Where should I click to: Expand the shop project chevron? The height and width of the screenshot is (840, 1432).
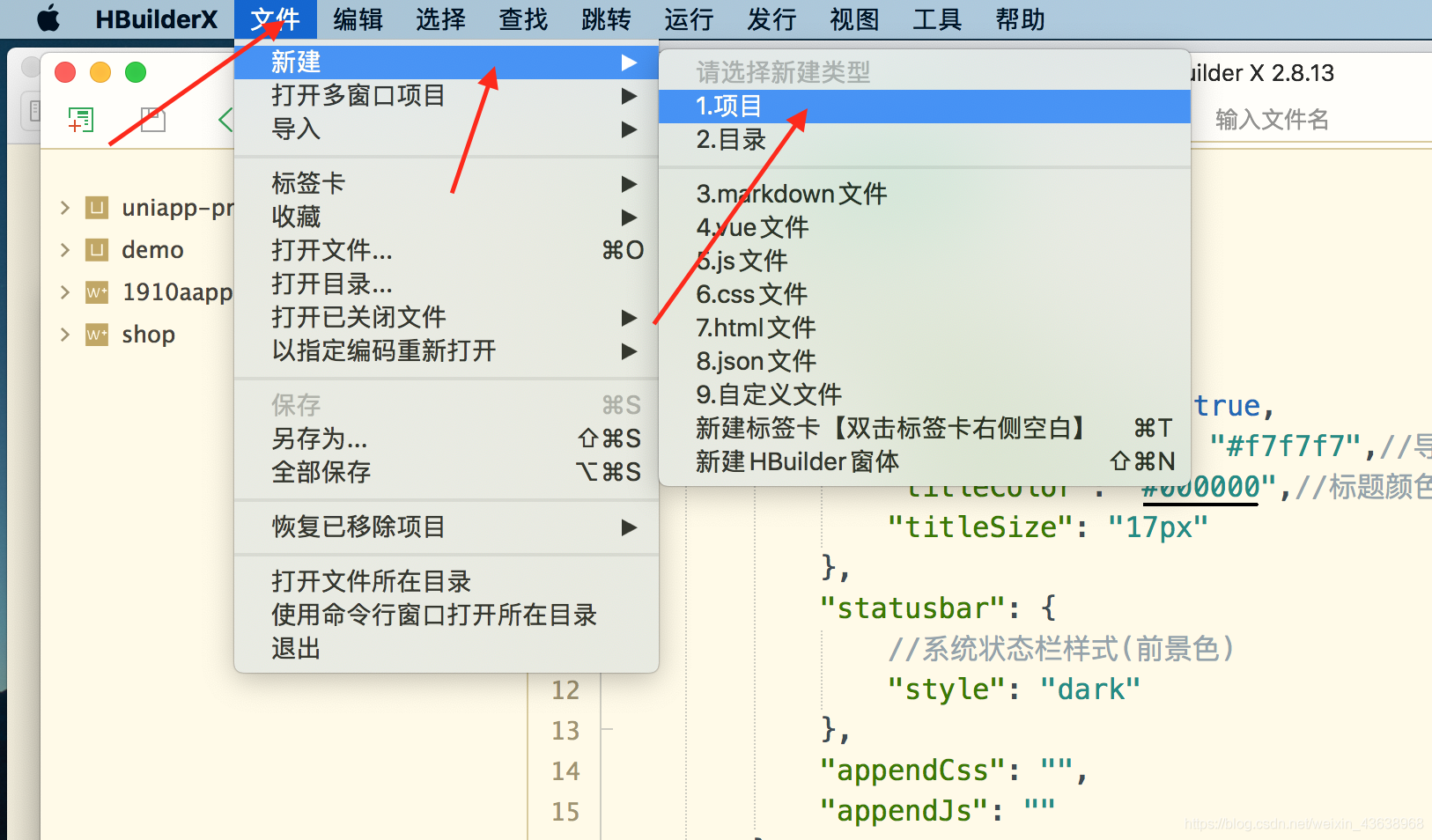[64, 335]
